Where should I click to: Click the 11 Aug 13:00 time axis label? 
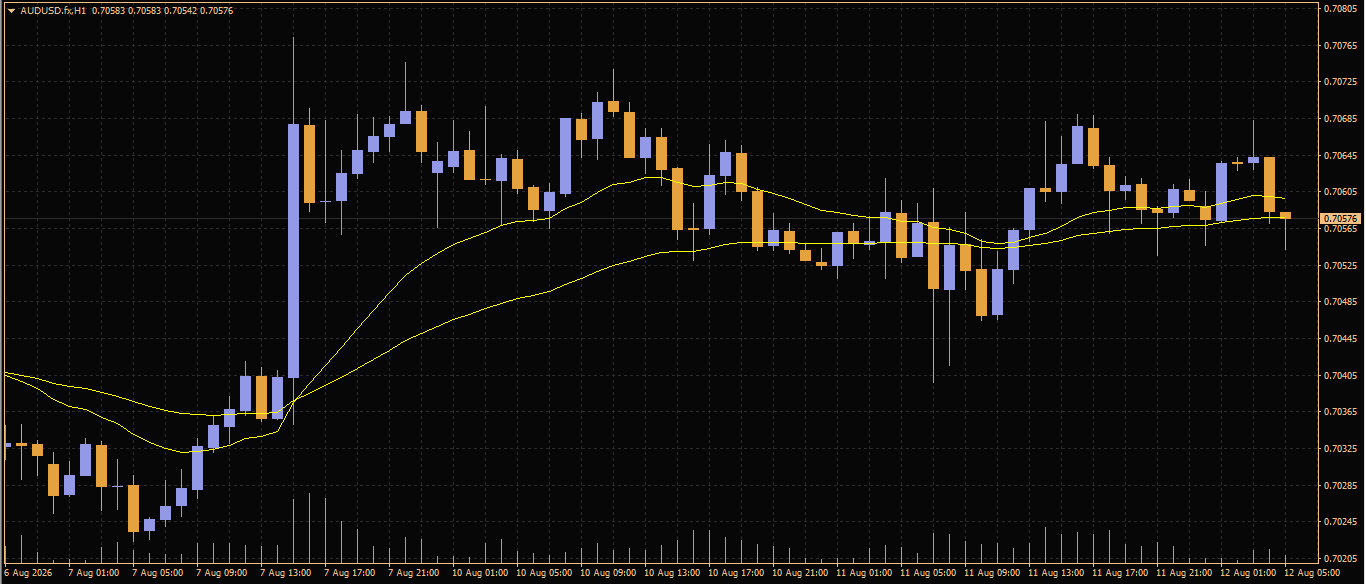pyautogui.click(x=1056, y=574)
